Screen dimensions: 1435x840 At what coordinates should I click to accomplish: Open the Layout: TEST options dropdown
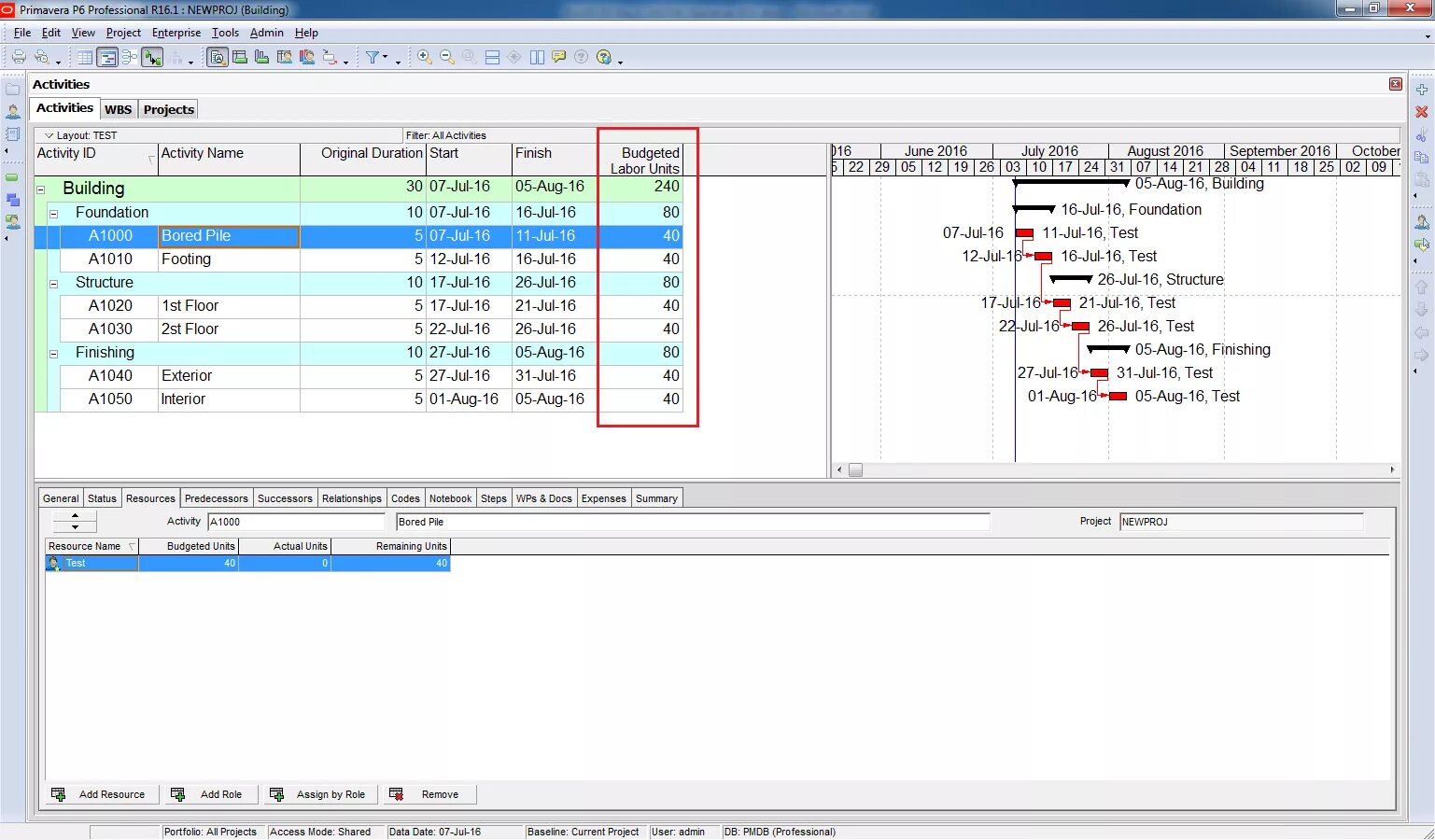pos(49,135)
